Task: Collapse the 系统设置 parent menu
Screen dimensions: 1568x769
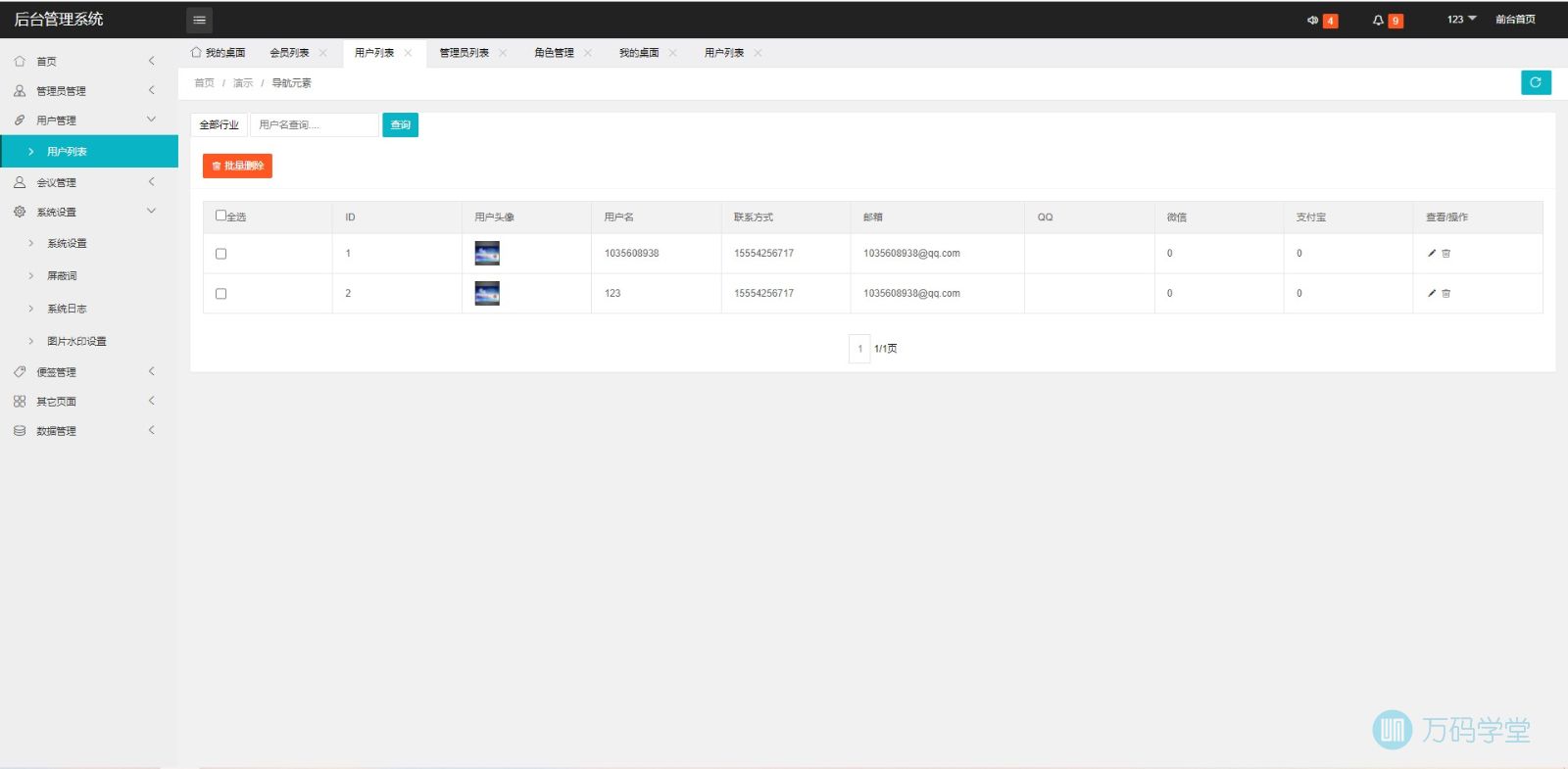Action: [152, 211]
